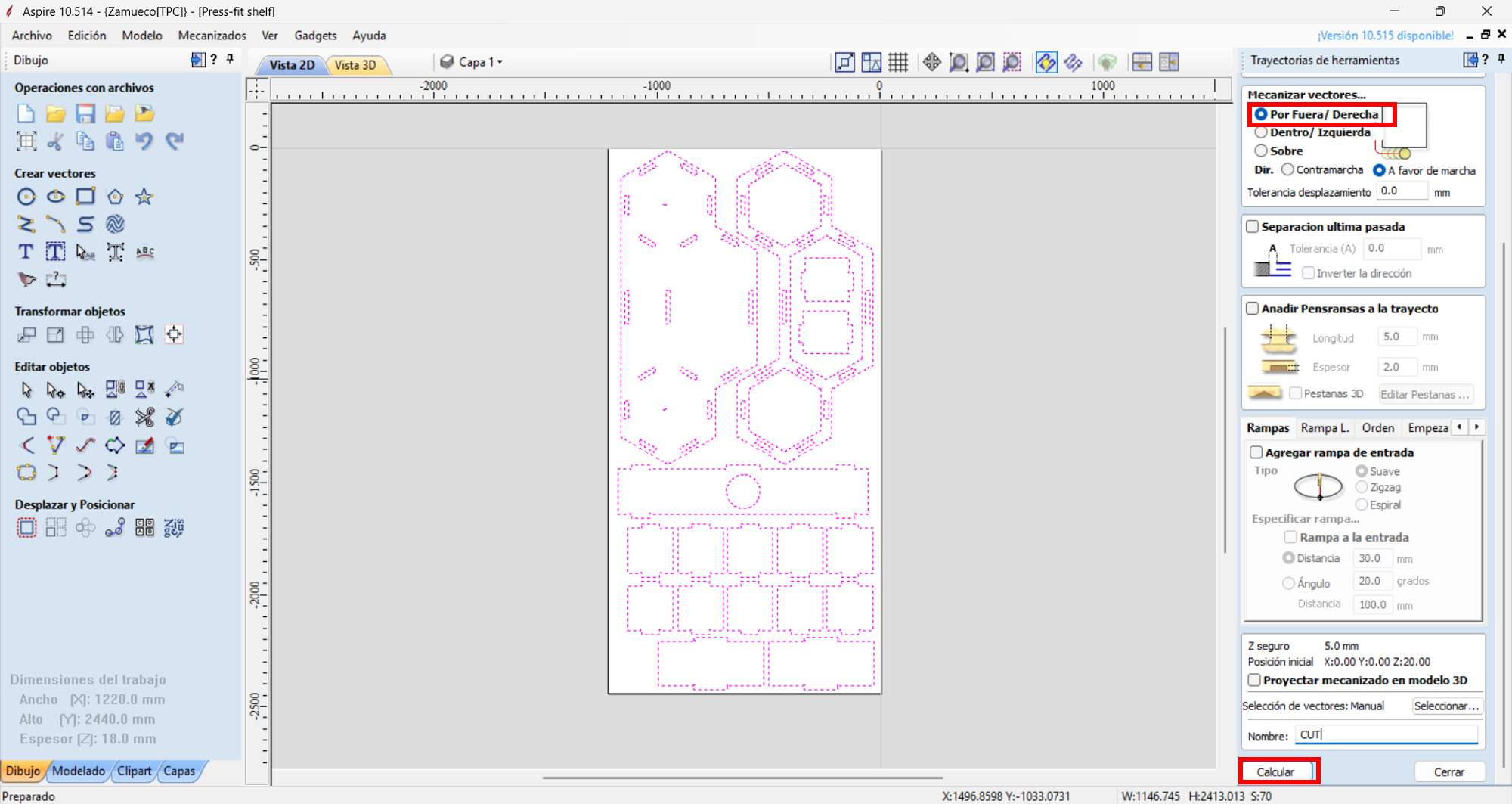Switch to the Modelado tab
Screen dimensions: 1512x804
coord(79,771)
